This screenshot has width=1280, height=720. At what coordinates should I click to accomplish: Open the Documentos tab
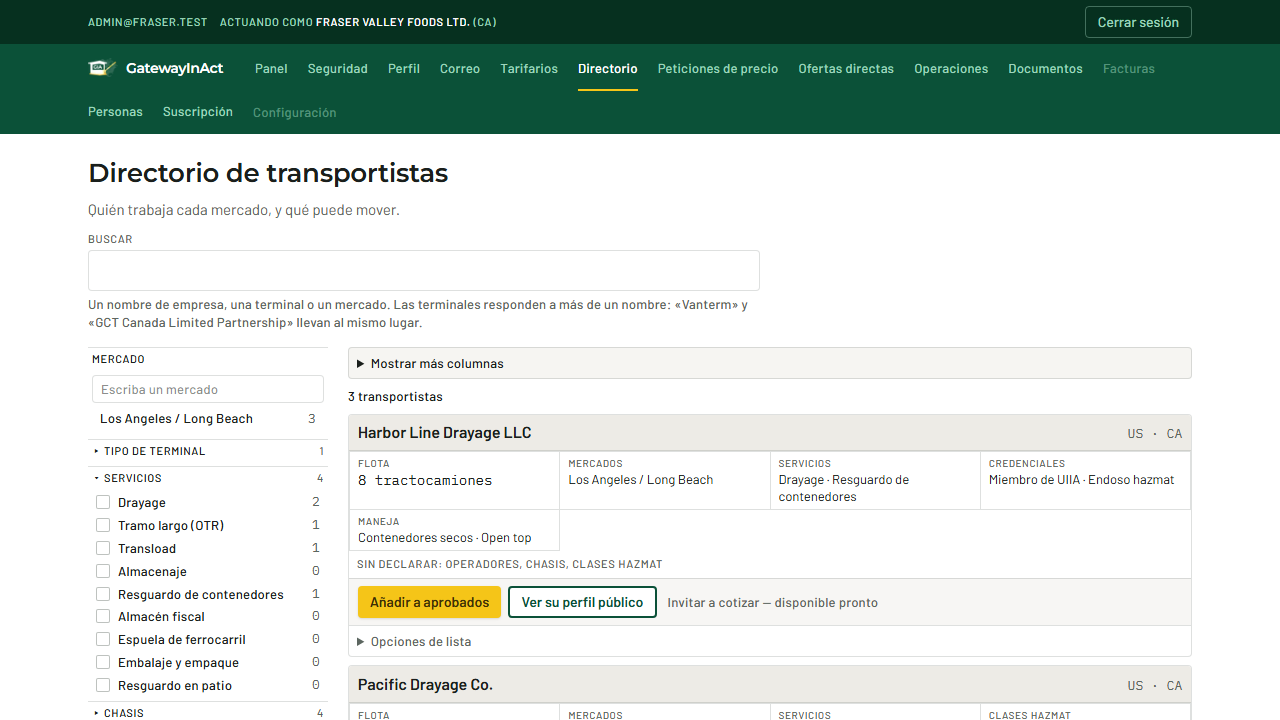(1045, 69)
